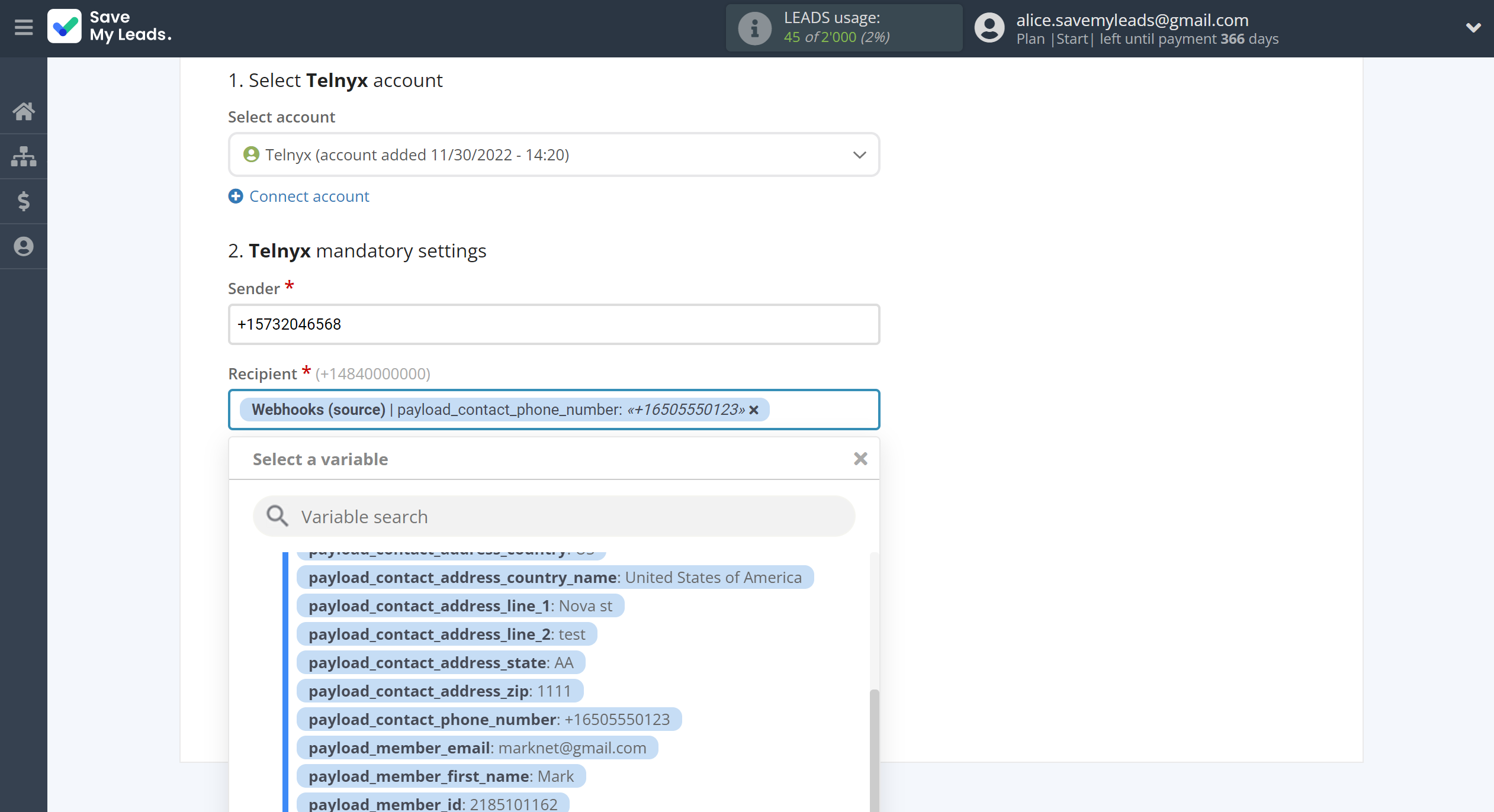The image size is (1494, 812).
Task: Click the plus icon beside Connect account
Action: 236,196
